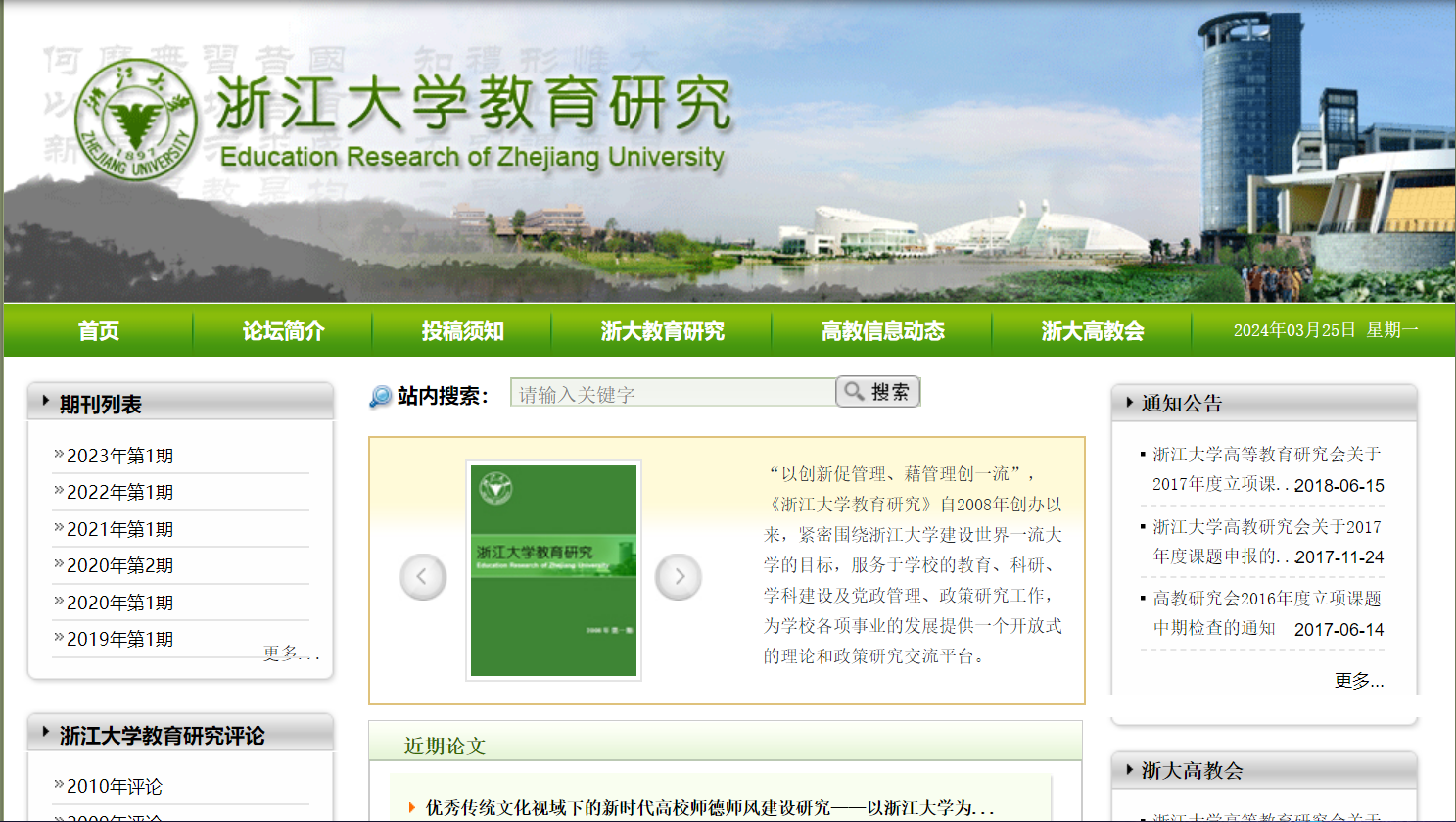1456x822 pixels.
Task: Open notice 高教研究会2016年度立项课题中期检查
Action: (x=1266, y=613)
